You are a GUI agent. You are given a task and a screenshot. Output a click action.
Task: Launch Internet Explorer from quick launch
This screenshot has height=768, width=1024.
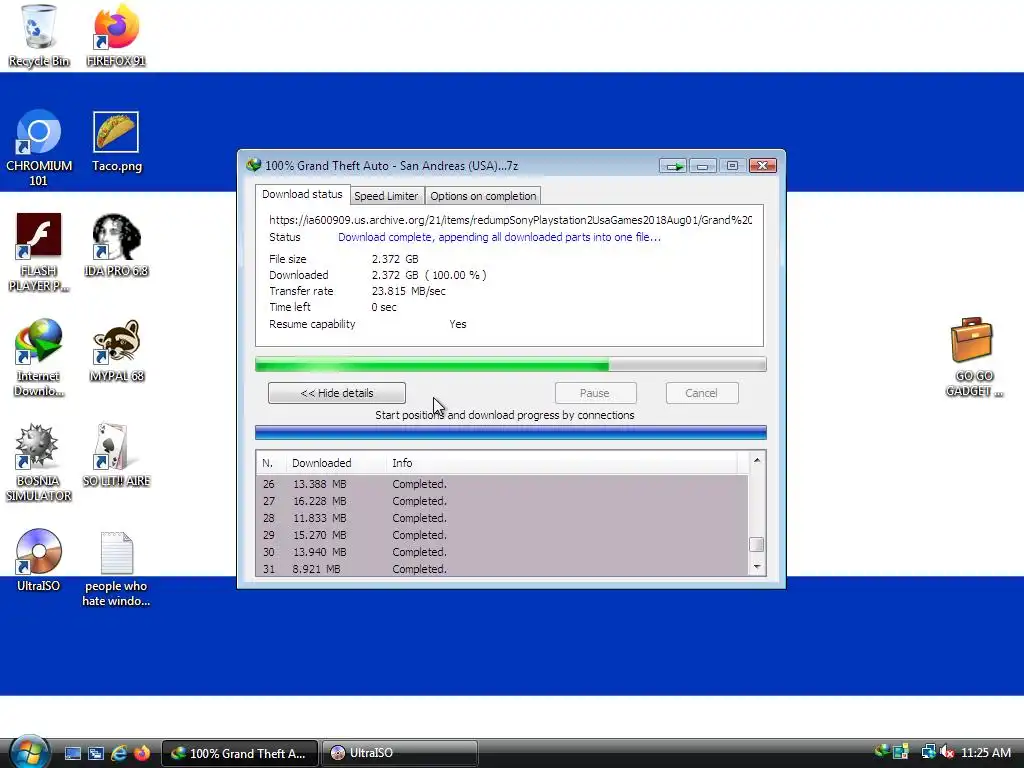point(118,753)
